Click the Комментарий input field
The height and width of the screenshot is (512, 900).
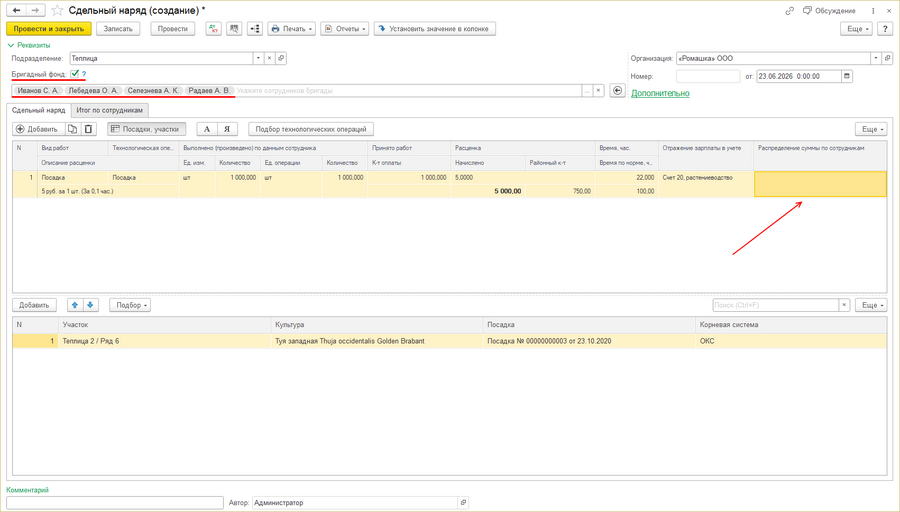(115, 502)
